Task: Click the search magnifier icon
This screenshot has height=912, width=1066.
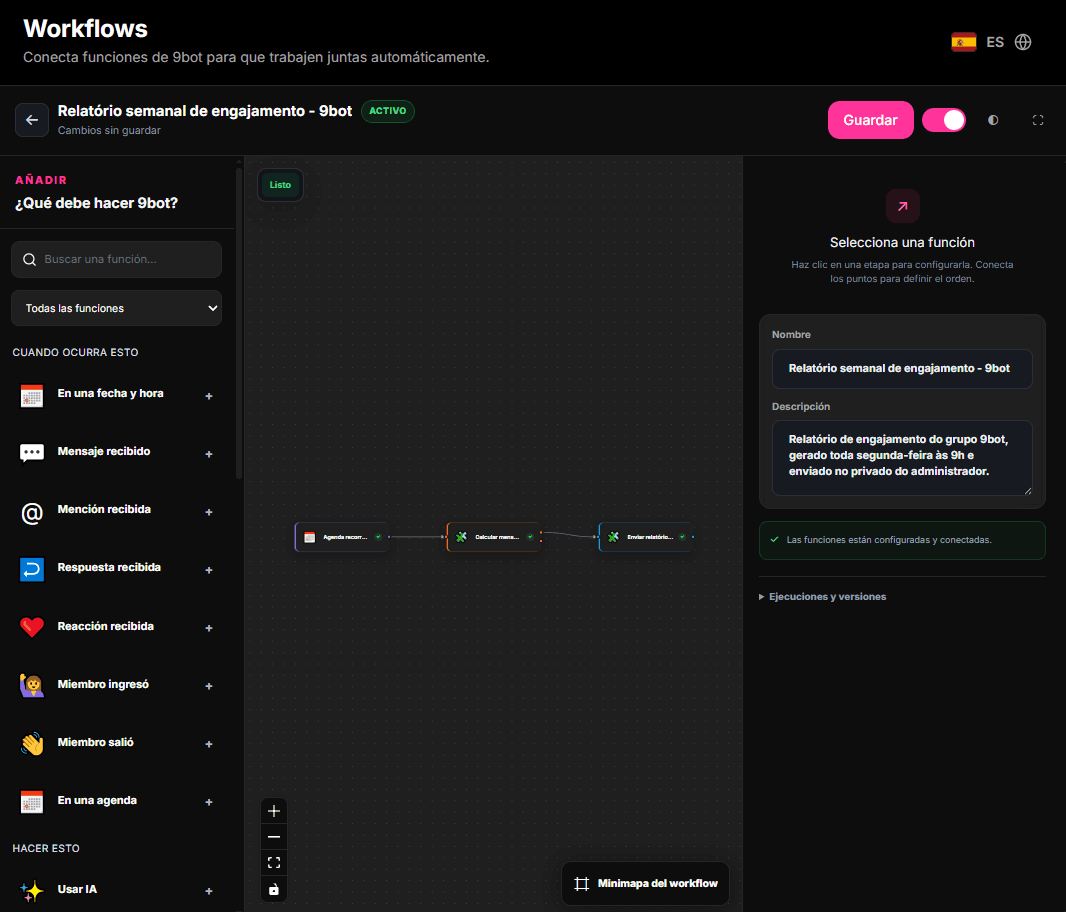Action: tap(29, 259)
